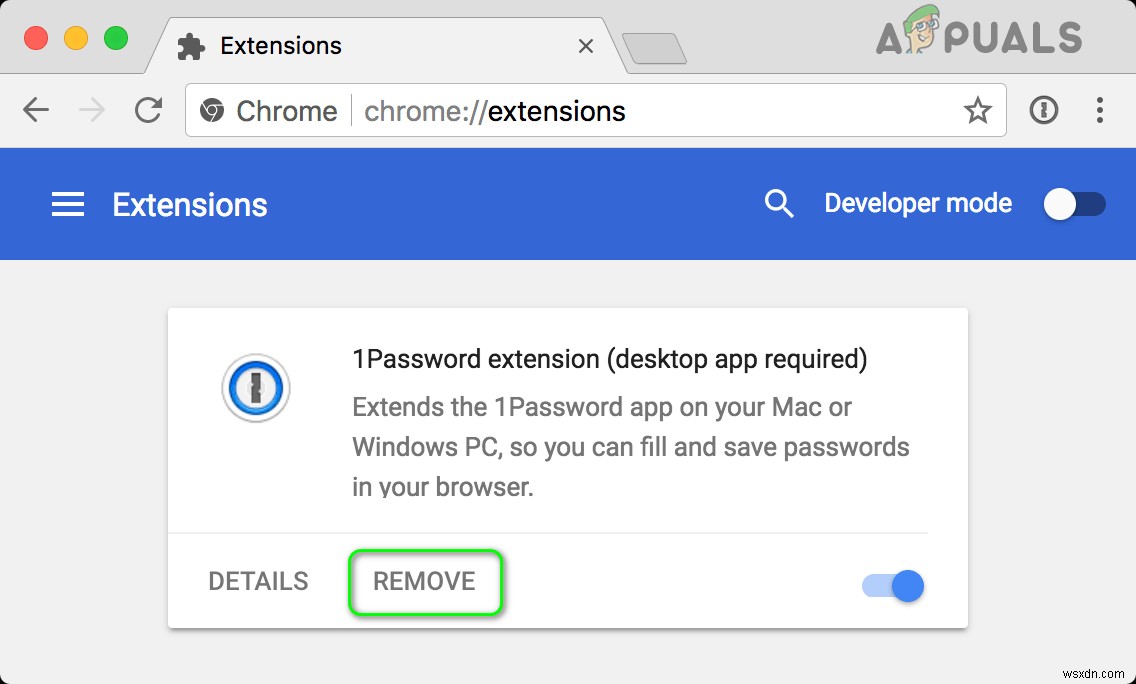Screen dimensions: 1136x684
Task: Click the forward navigation arrow
Action: point(91,110)
